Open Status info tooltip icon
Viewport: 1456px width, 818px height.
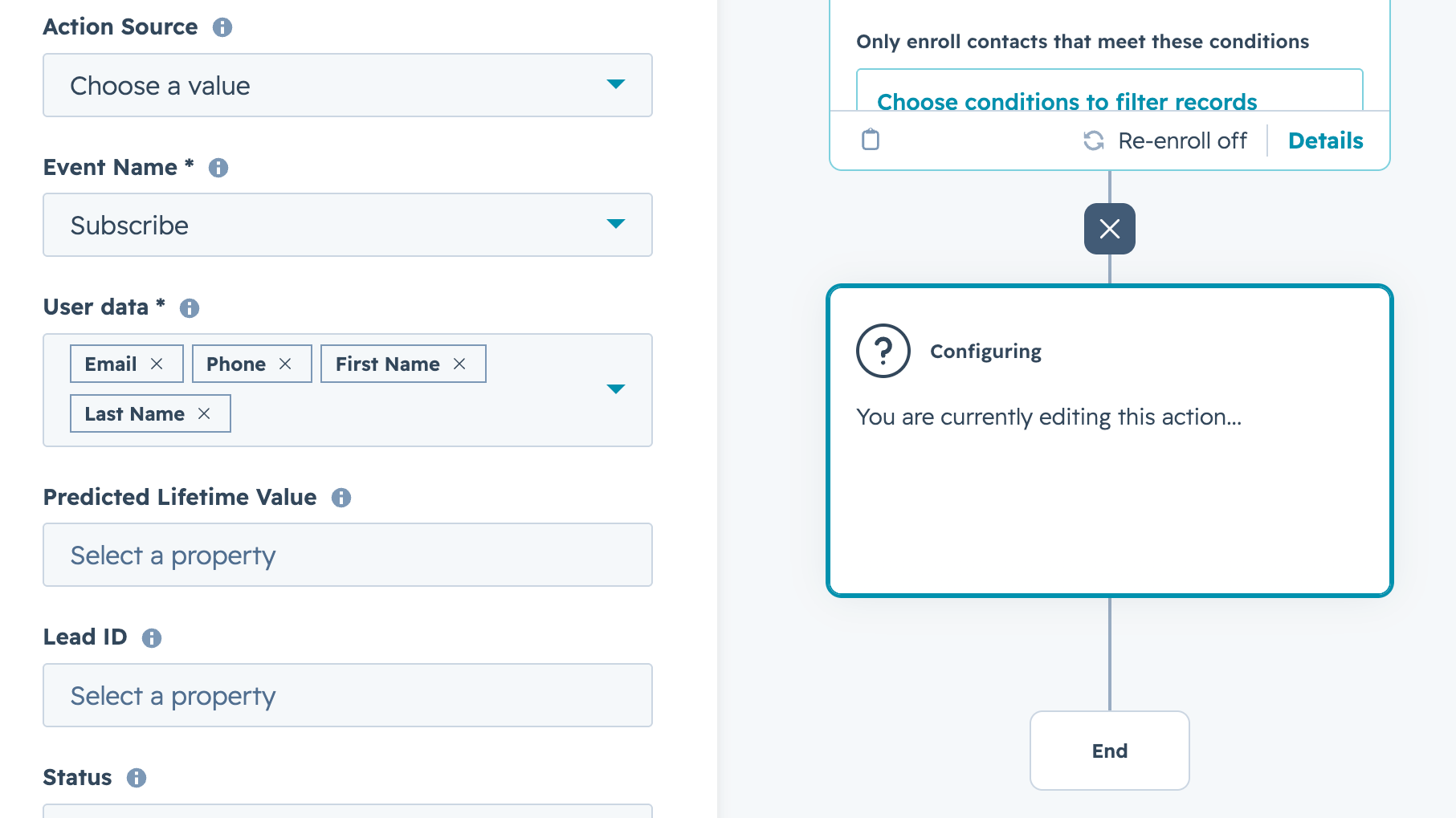[137, 778]
